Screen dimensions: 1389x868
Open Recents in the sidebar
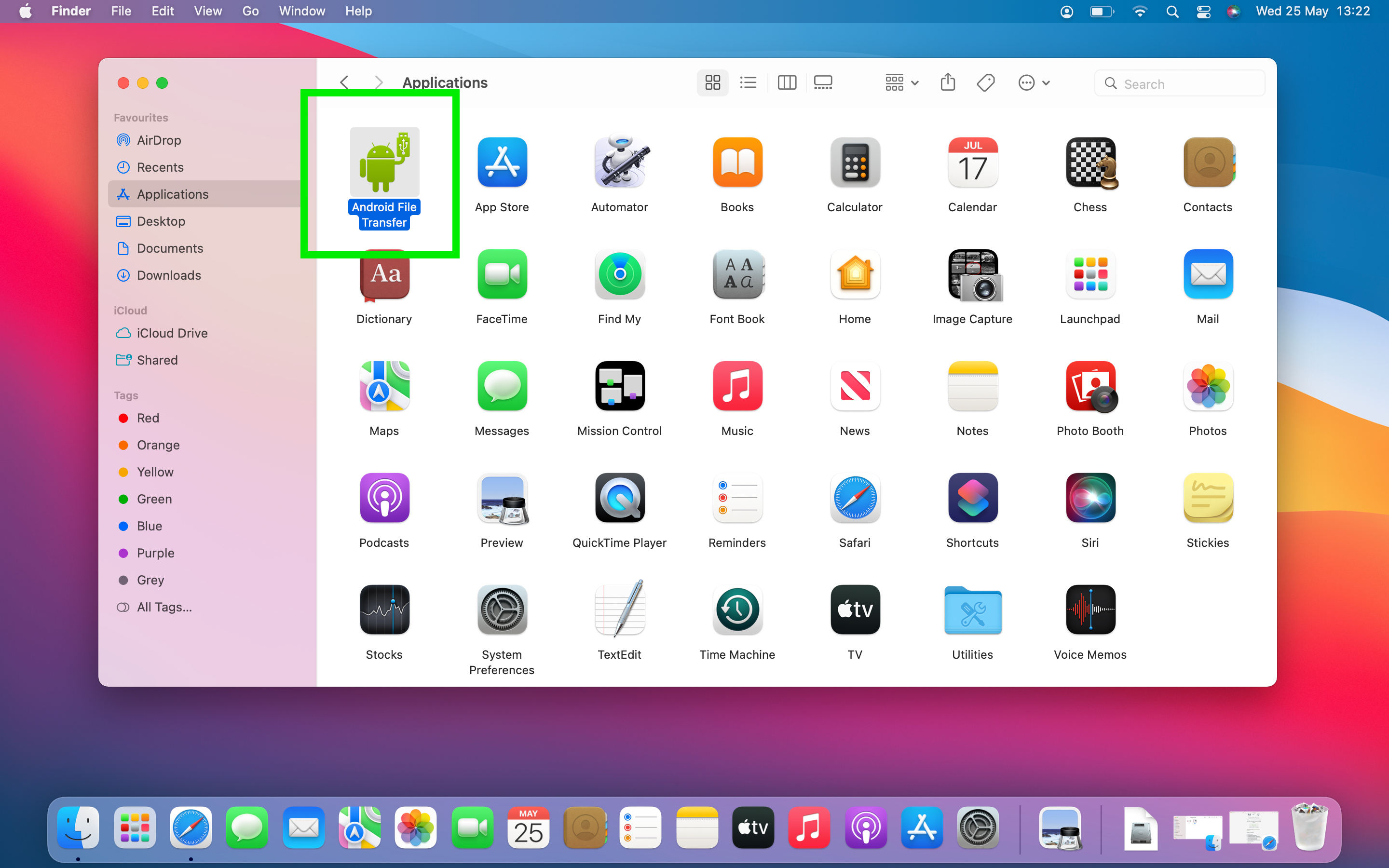[205, 167]
